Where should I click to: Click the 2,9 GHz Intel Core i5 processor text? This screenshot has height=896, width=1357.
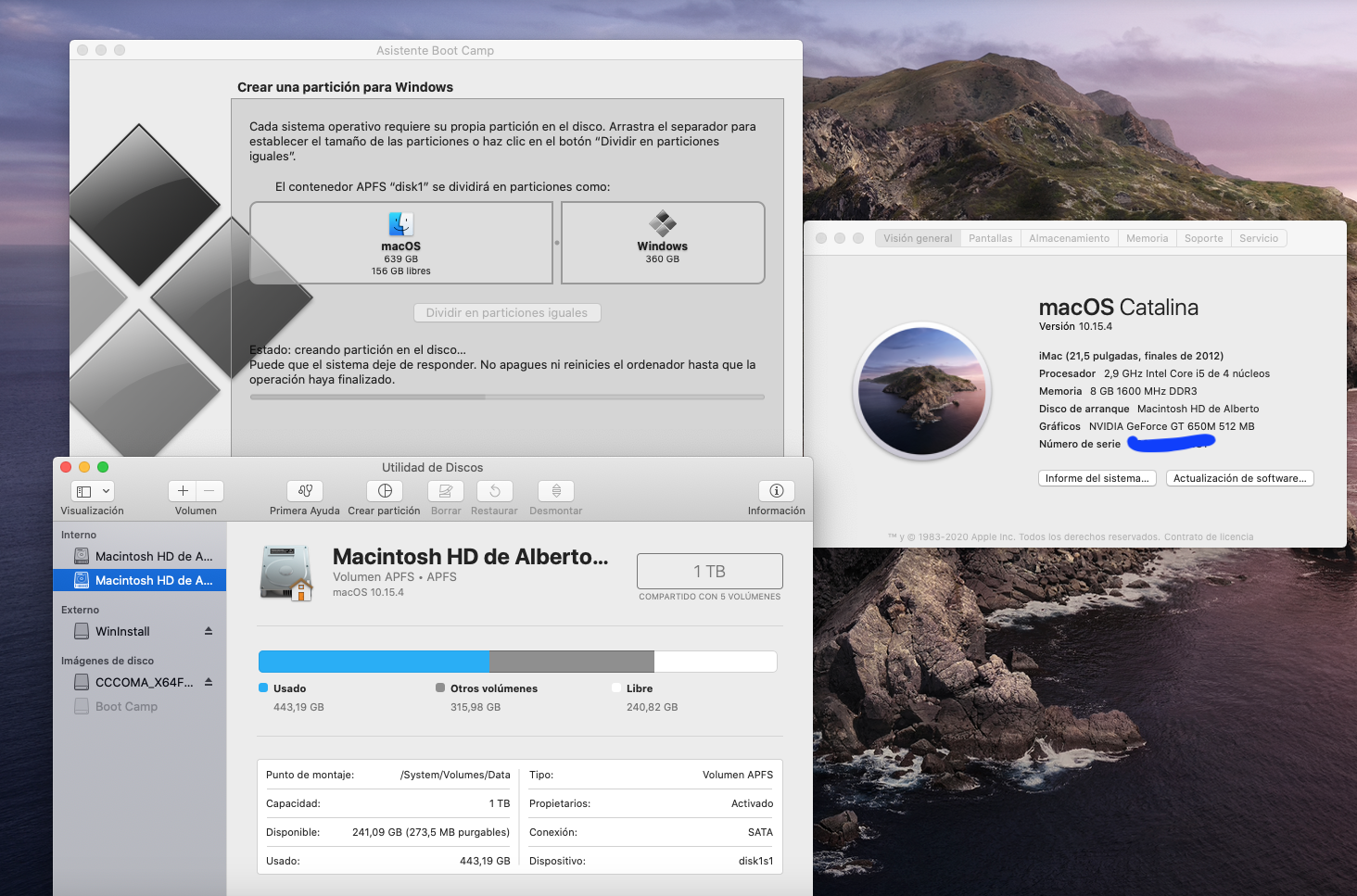click(1186, 373)
